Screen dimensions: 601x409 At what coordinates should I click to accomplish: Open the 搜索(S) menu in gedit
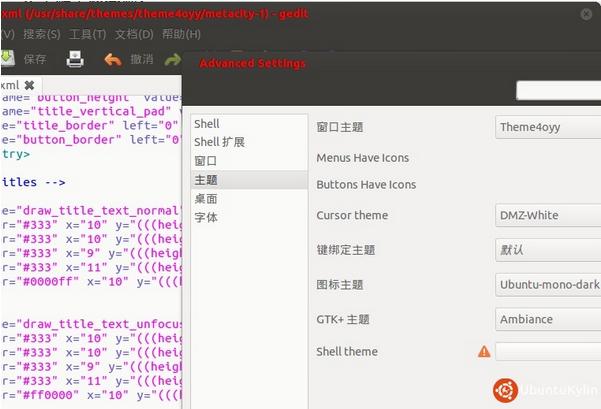click(41, 34)
